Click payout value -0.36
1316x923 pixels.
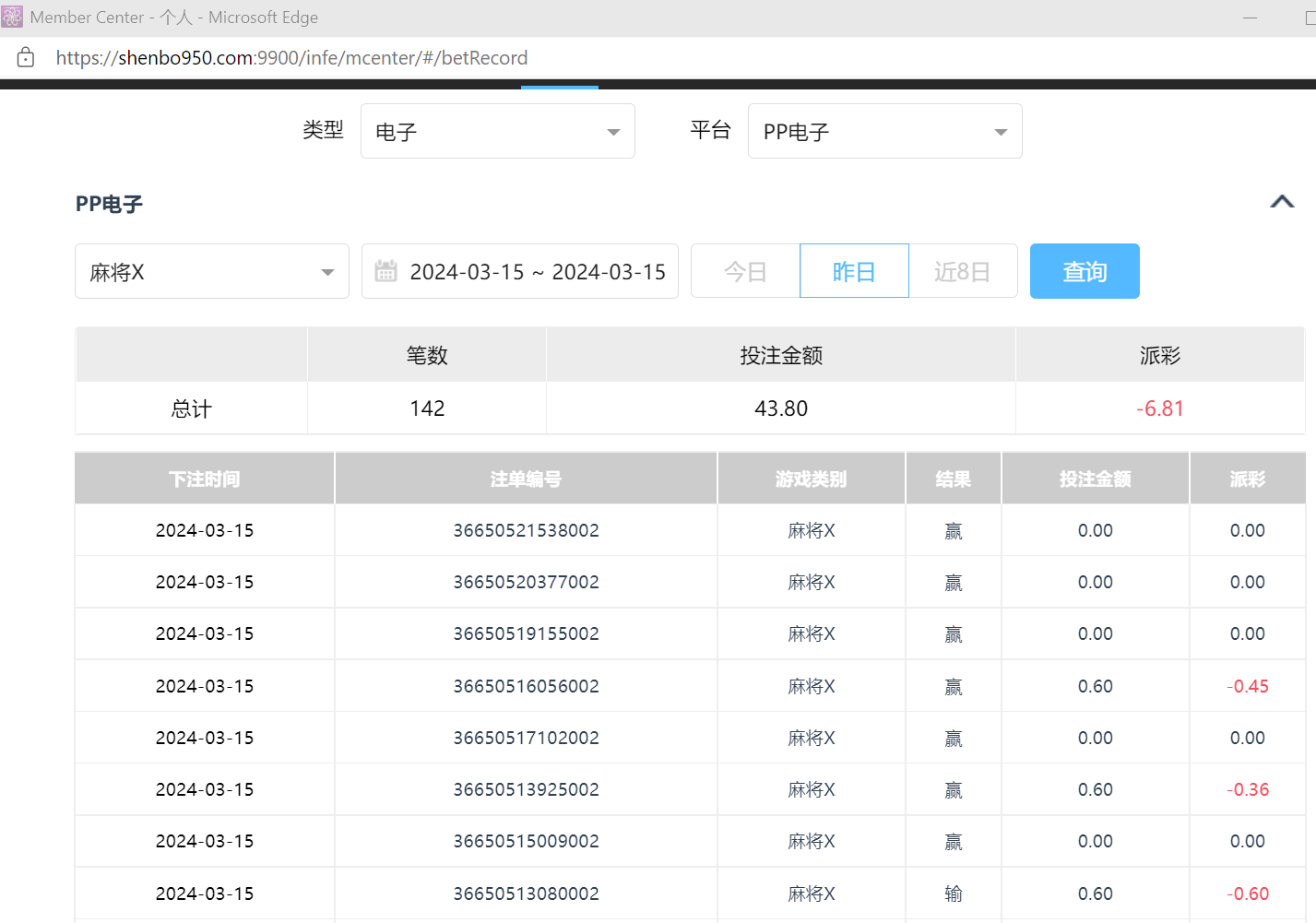point(1248,789)
